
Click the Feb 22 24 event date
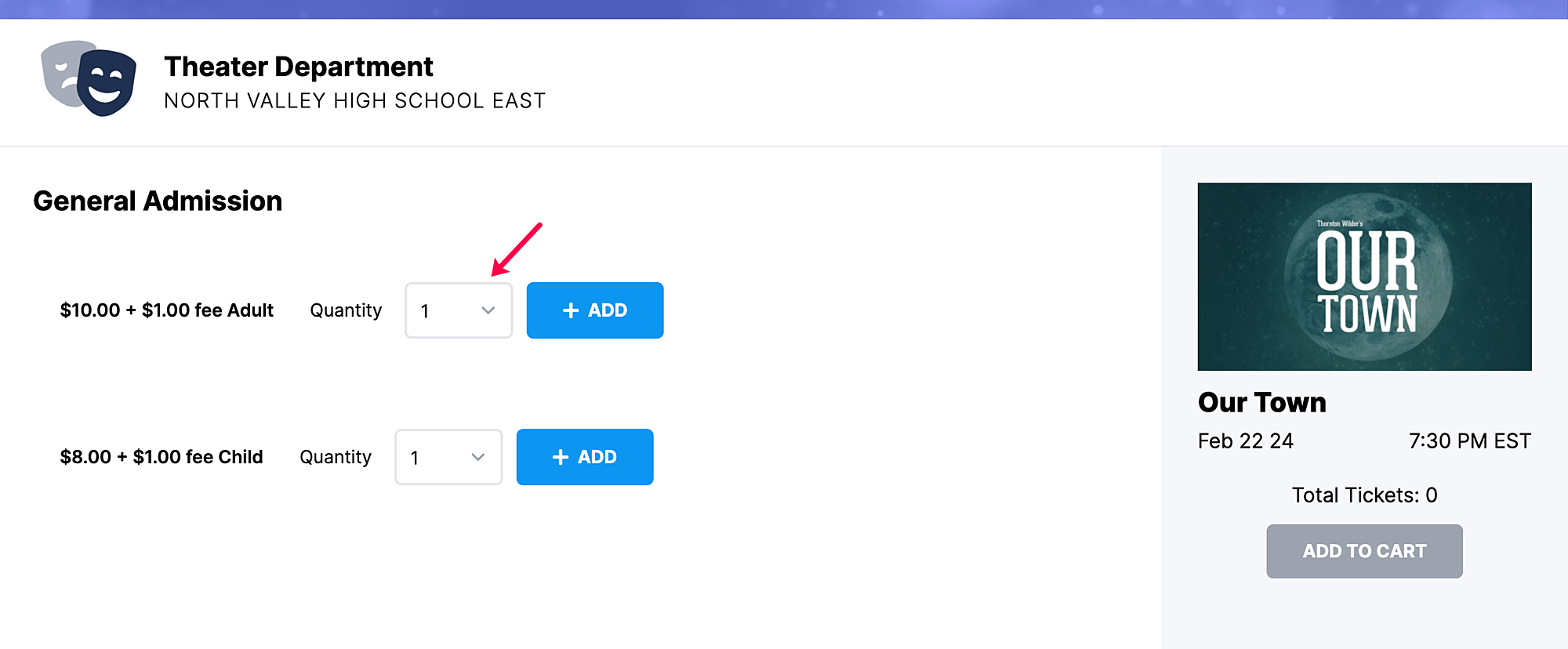point(1246,441)
